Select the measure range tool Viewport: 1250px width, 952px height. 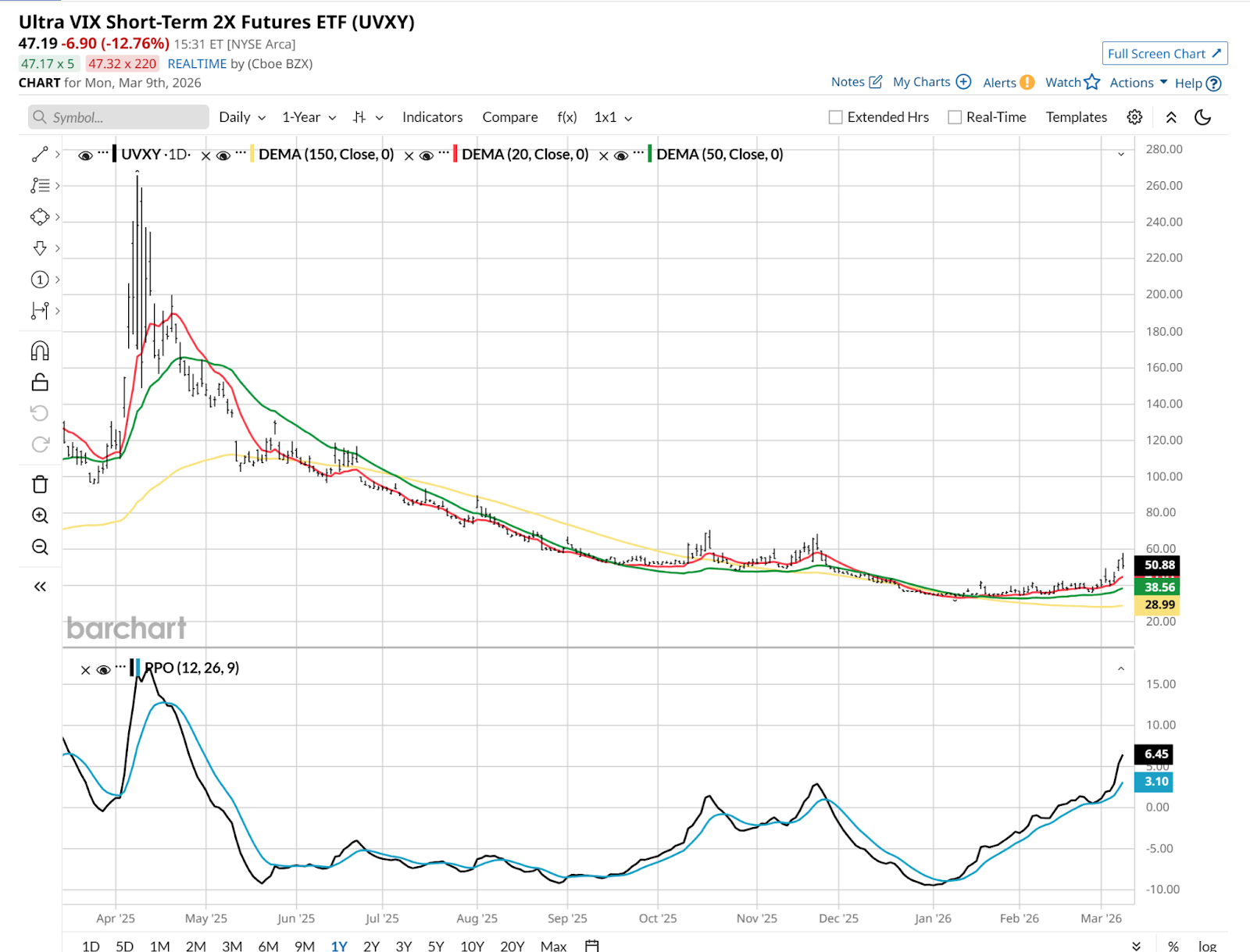coord(40,311)
